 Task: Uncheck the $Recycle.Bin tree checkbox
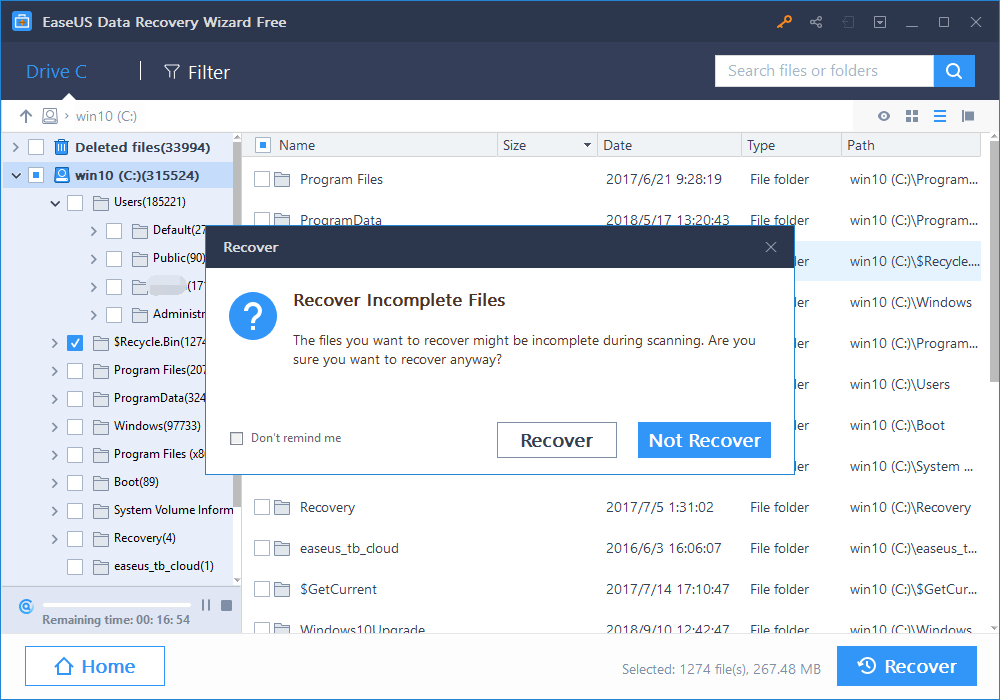(x=75, y=343)
